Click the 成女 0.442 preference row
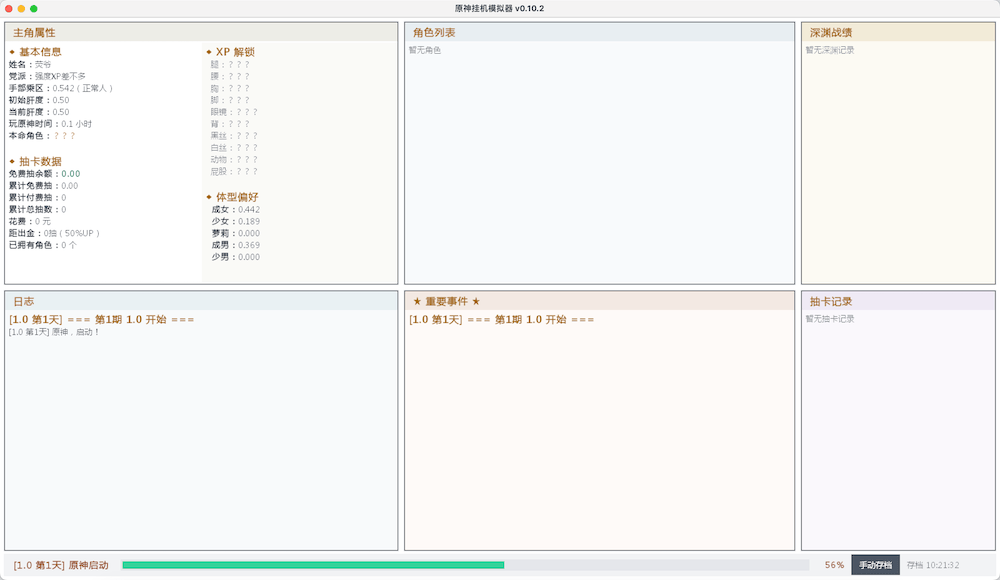 tap(235, 209)
